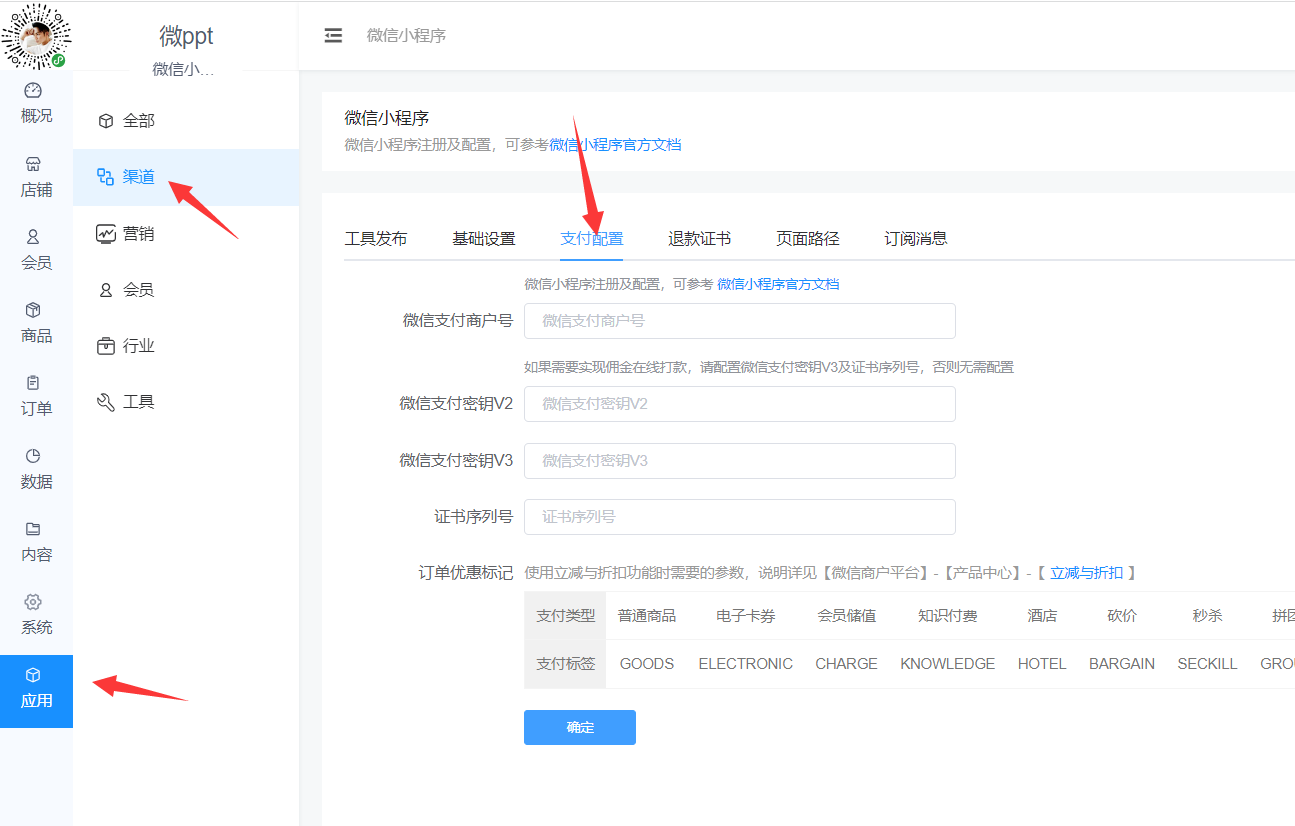Click the cube icon next to 全部
Screen dimensions: 1295x826
[x=105, y=121]
